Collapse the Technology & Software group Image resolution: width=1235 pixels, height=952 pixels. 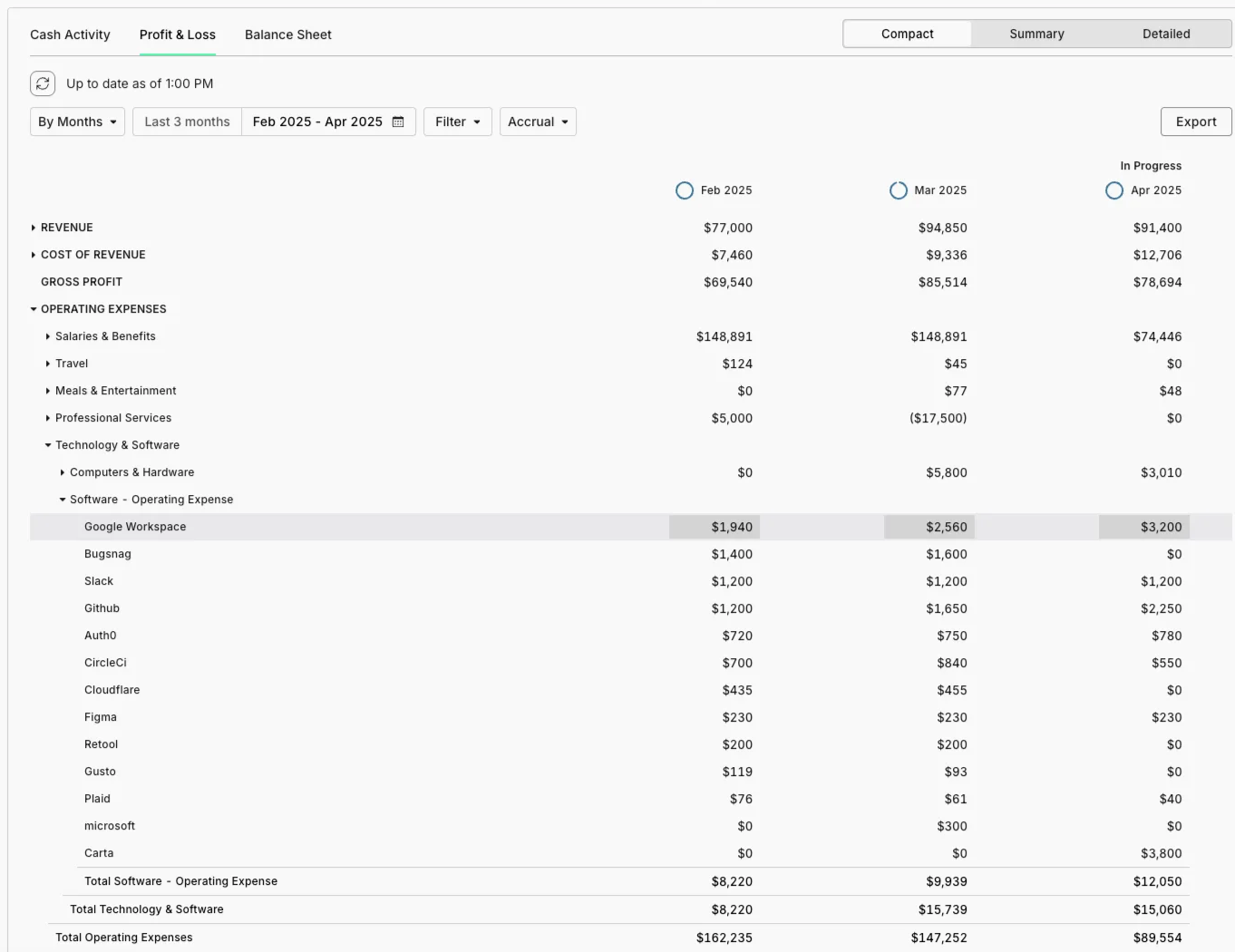pos(48,445)
